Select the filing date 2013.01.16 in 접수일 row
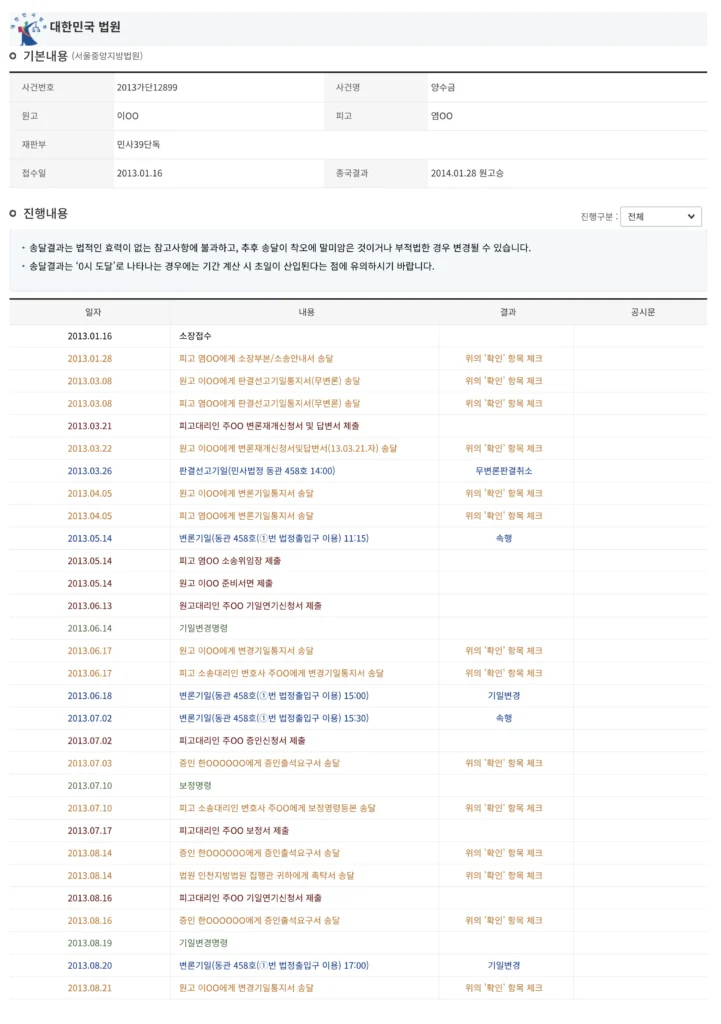The height and width of the screenshot is (1024, 721). tap(139, 173)
